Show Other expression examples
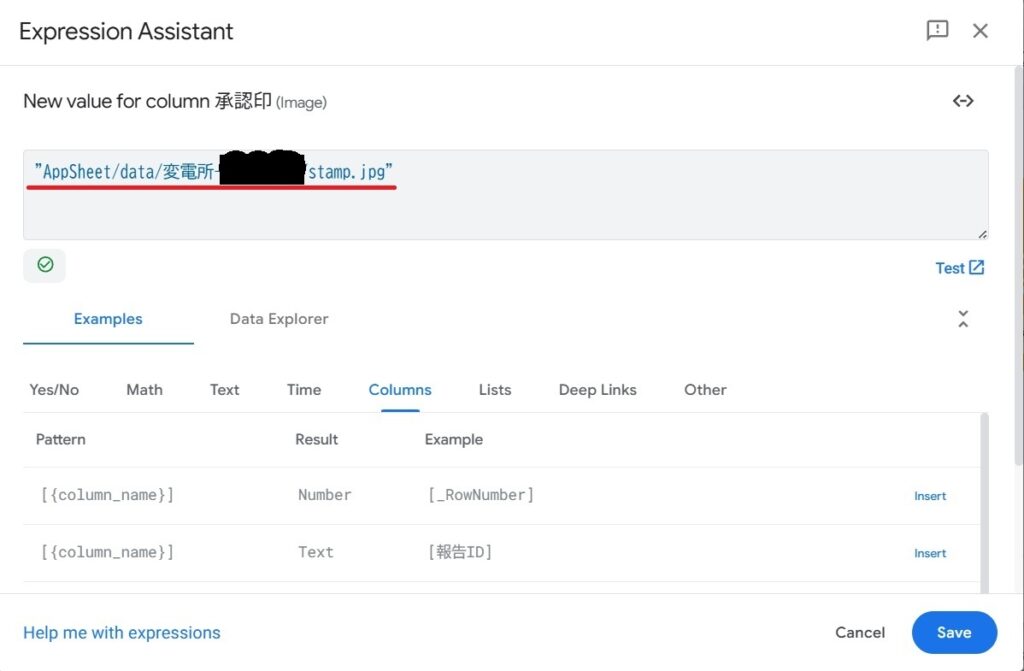 (705, 390)
